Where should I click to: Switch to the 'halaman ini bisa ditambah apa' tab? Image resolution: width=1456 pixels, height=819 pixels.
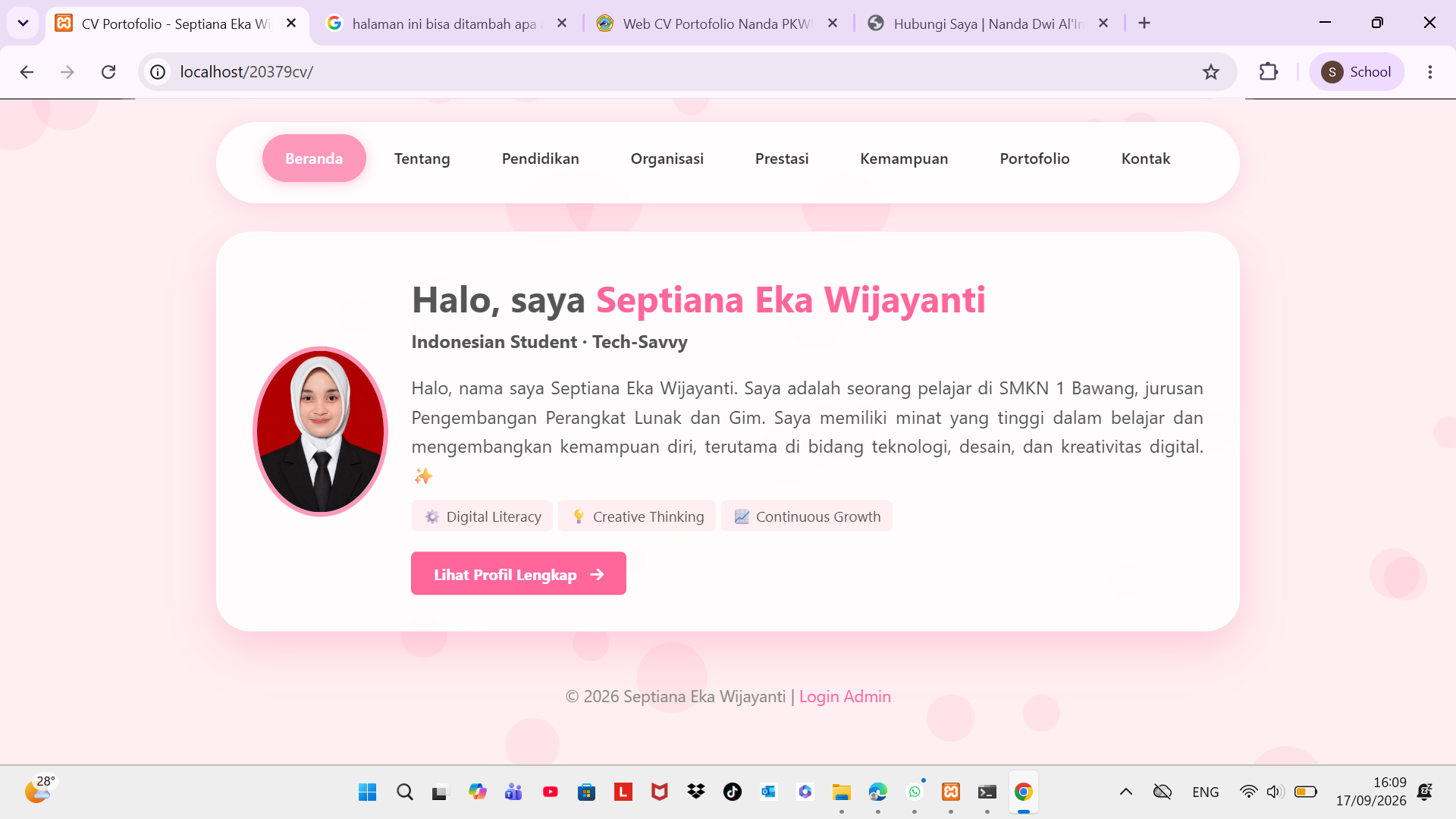tap(447, 24)
